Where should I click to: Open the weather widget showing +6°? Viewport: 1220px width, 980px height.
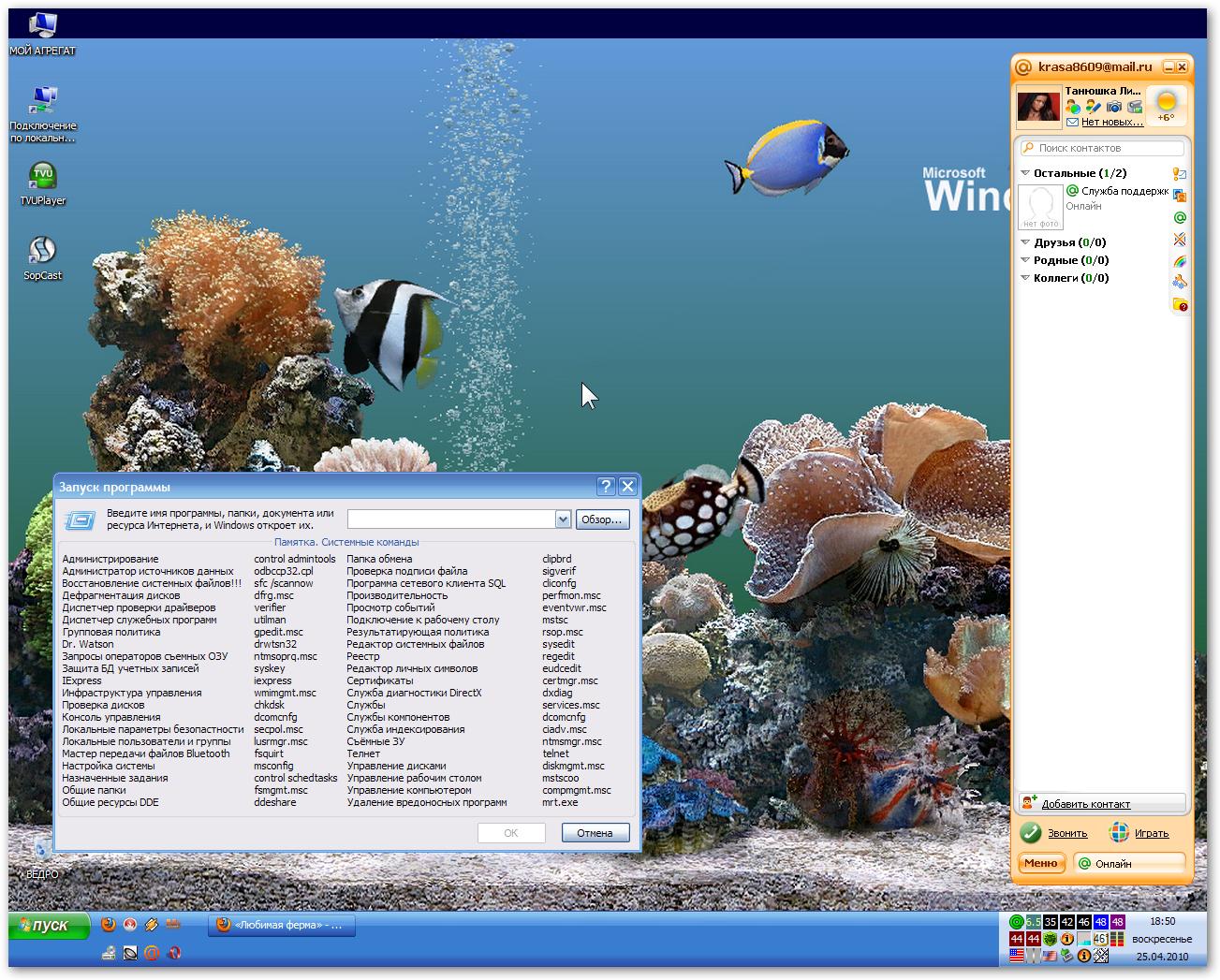tap(1166, 106)
